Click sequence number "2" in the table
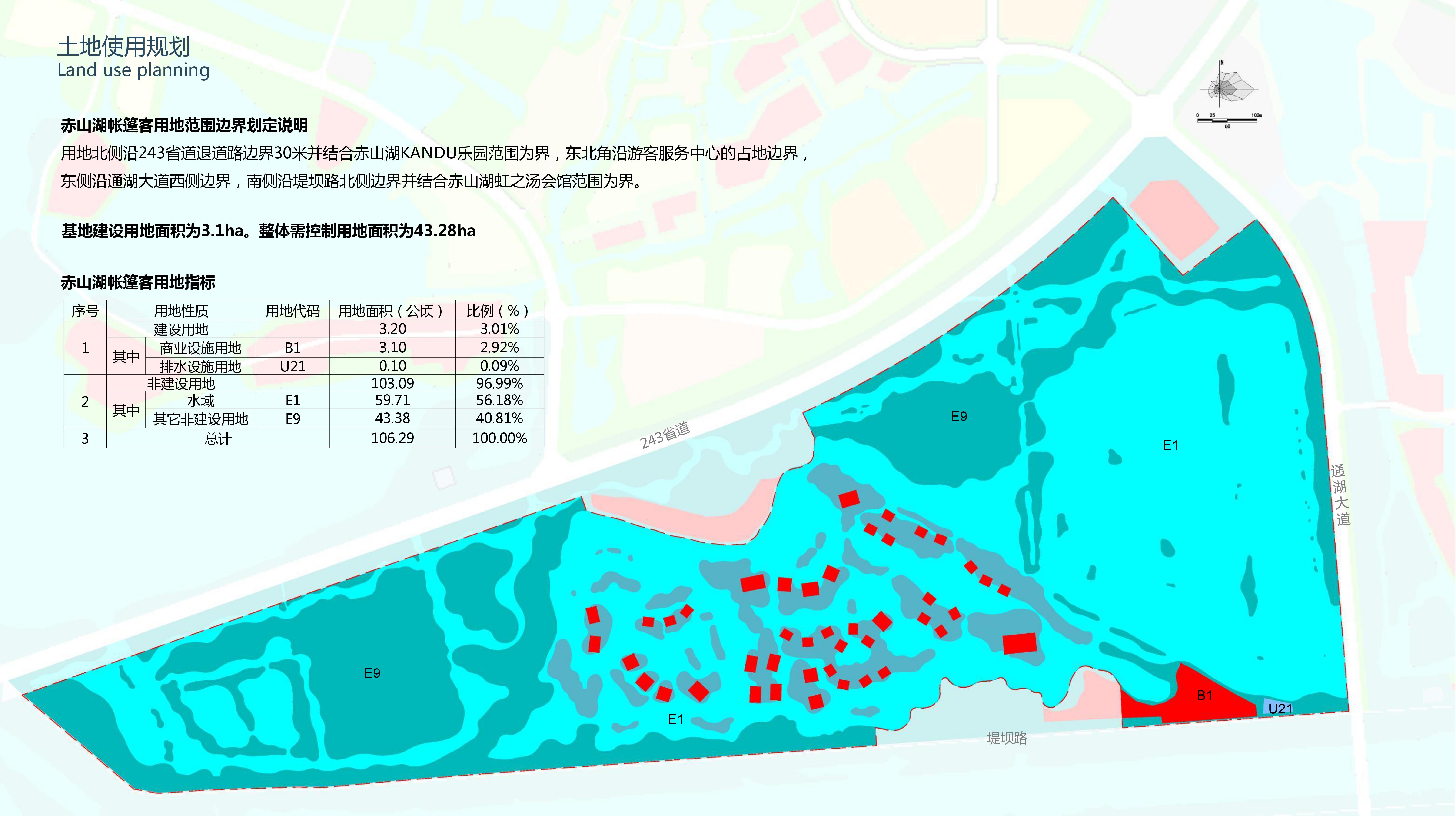This screenshot has width=1456, height=816. [x=85, y=401]
